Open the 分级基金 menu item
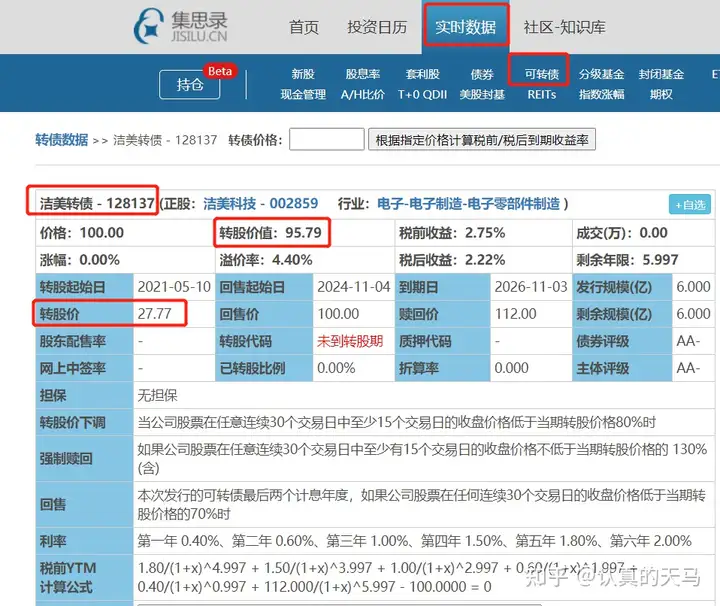 pyautogui.click(x=602, y=74)
